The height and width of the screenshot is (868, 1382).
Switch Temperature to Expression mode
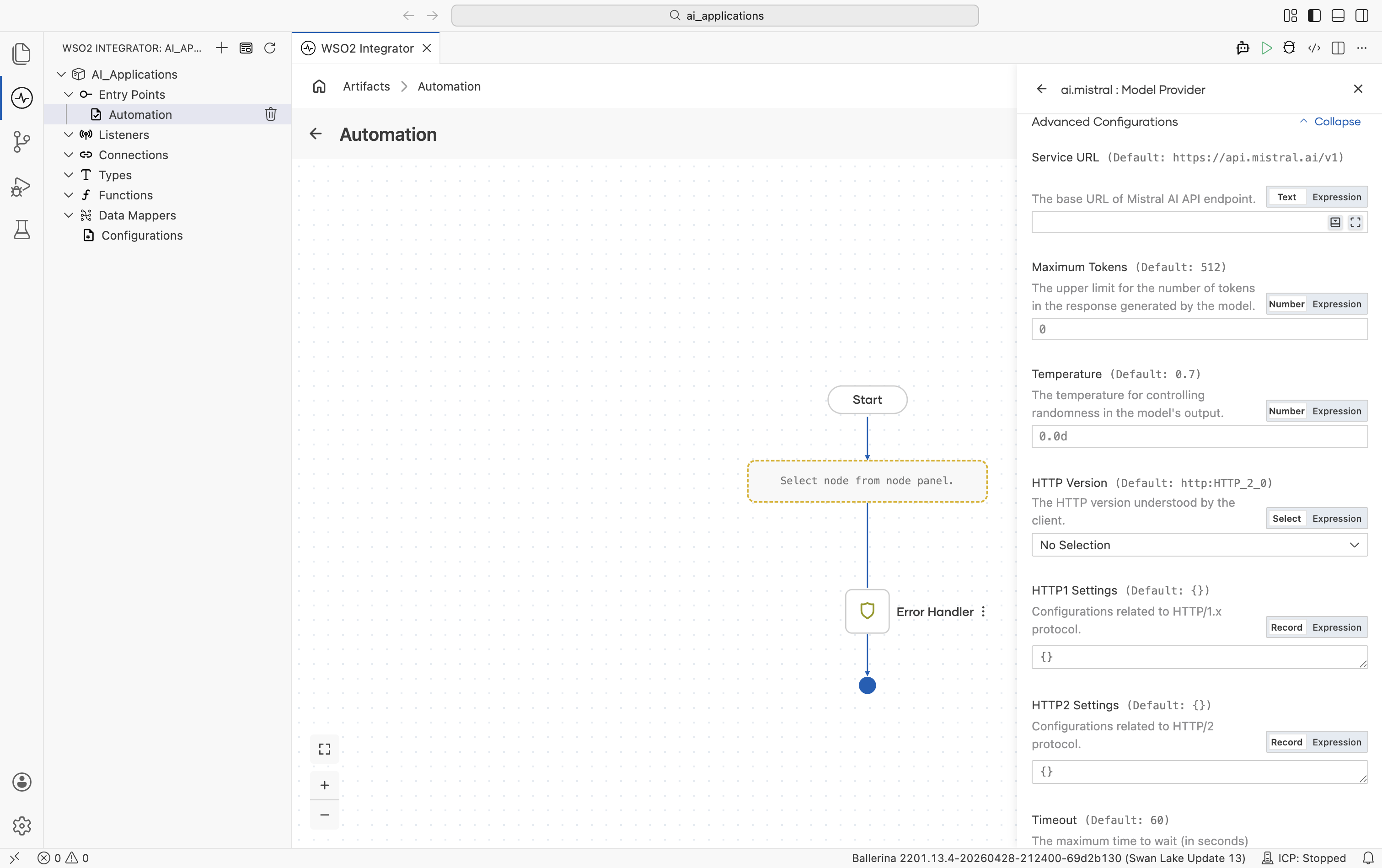pos(1337,411)
